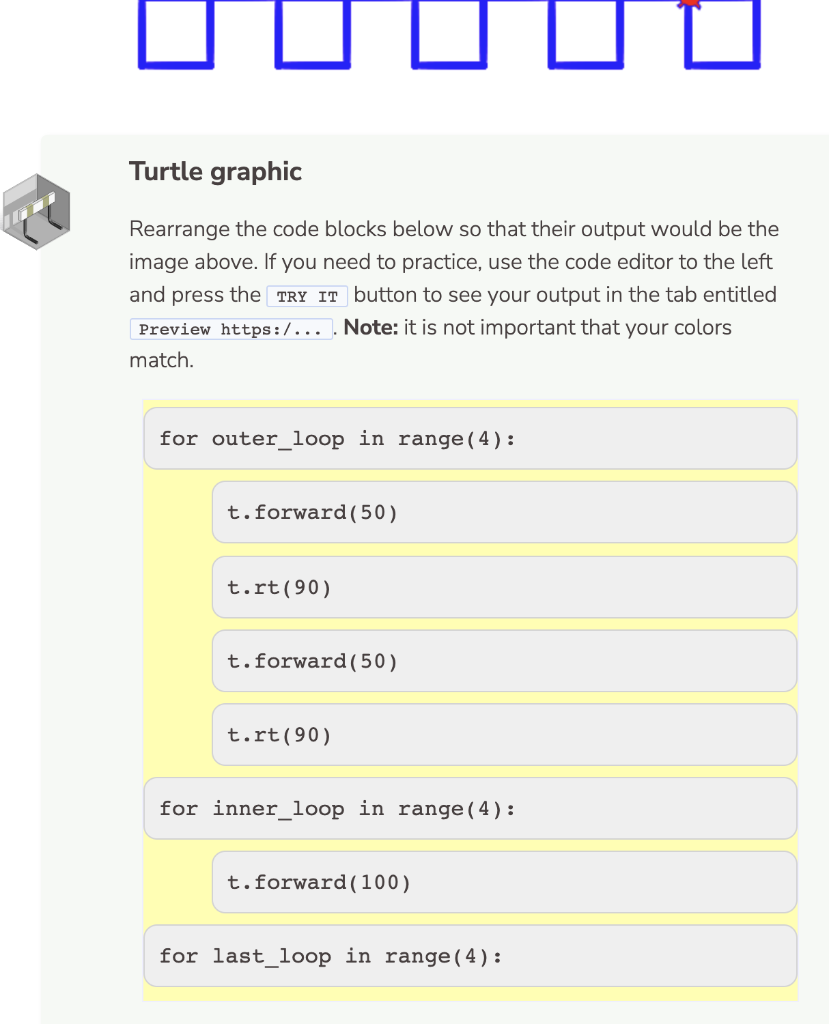Pick the t.forward(50) block directly below outer_loop
Viewport: 829px width, 1024px height.
pos(504,512)
